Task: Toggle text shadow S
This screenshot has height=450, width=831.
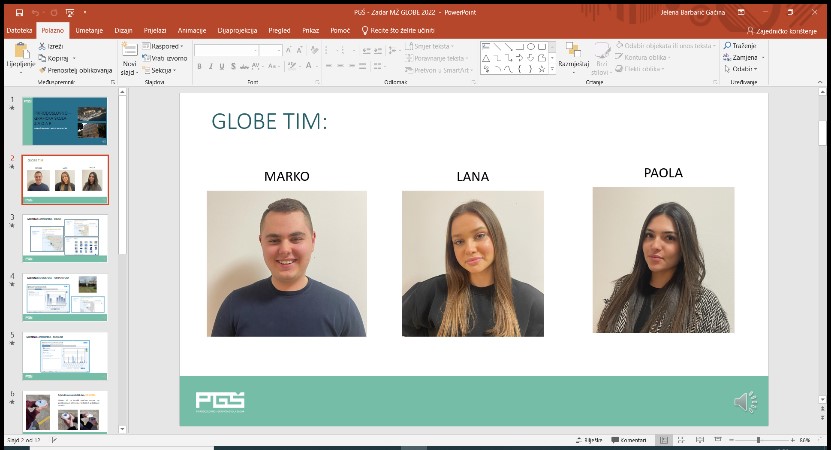Action: coord(233,66)
